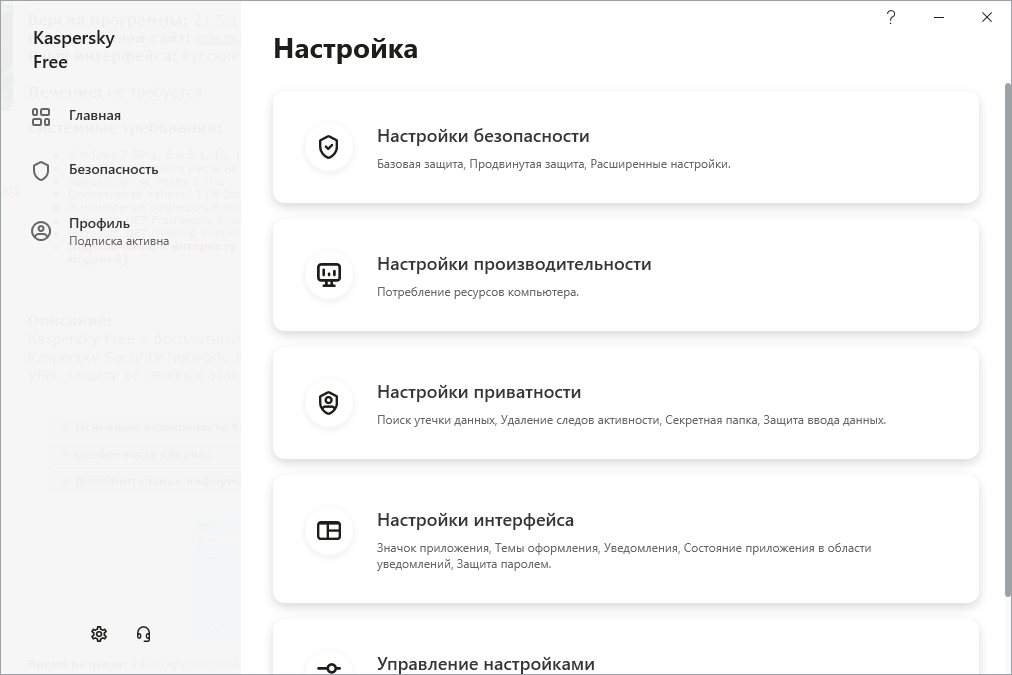Open the Настройки приватности title

point(479,392)
